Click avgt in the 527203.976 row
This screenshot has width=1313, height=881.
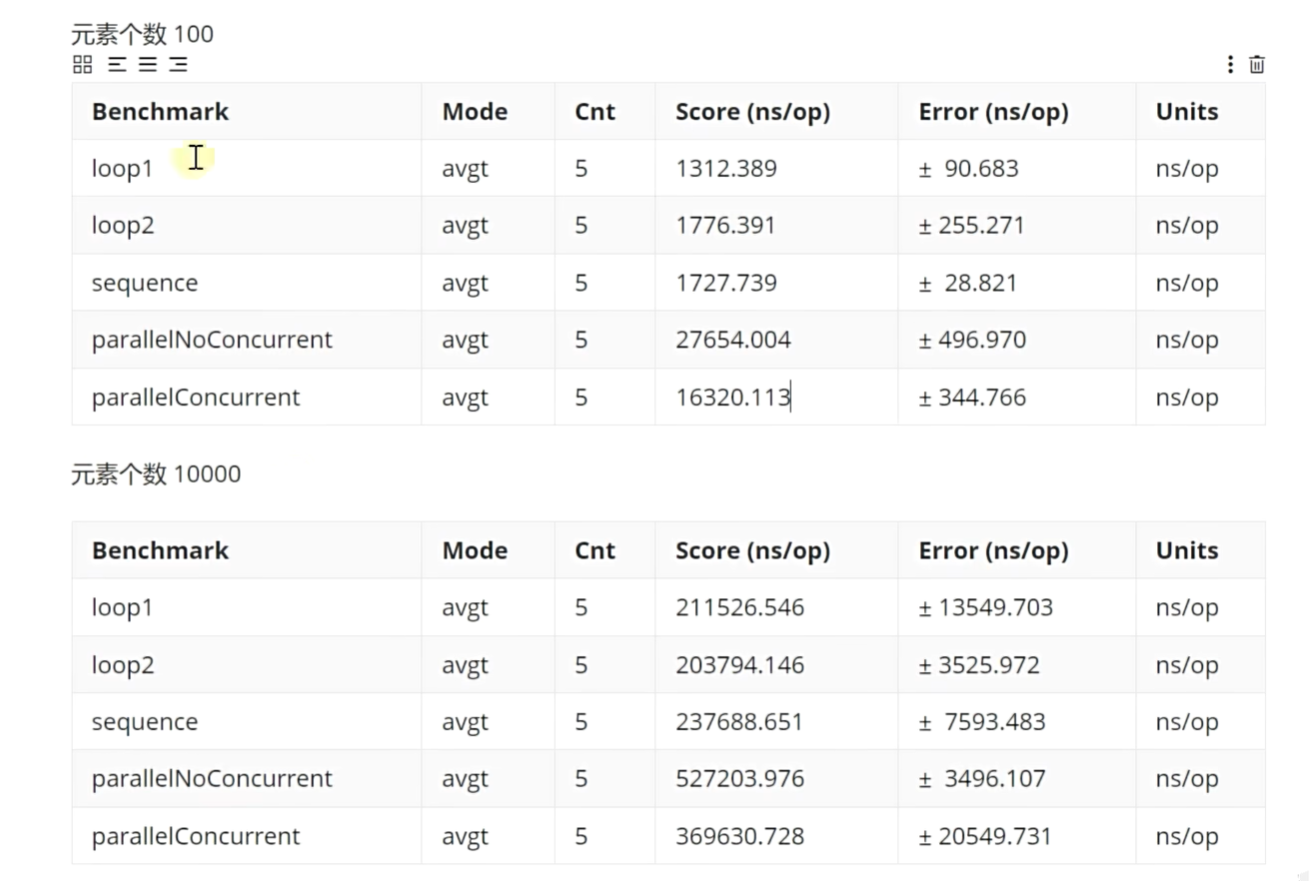pos(465,780)
